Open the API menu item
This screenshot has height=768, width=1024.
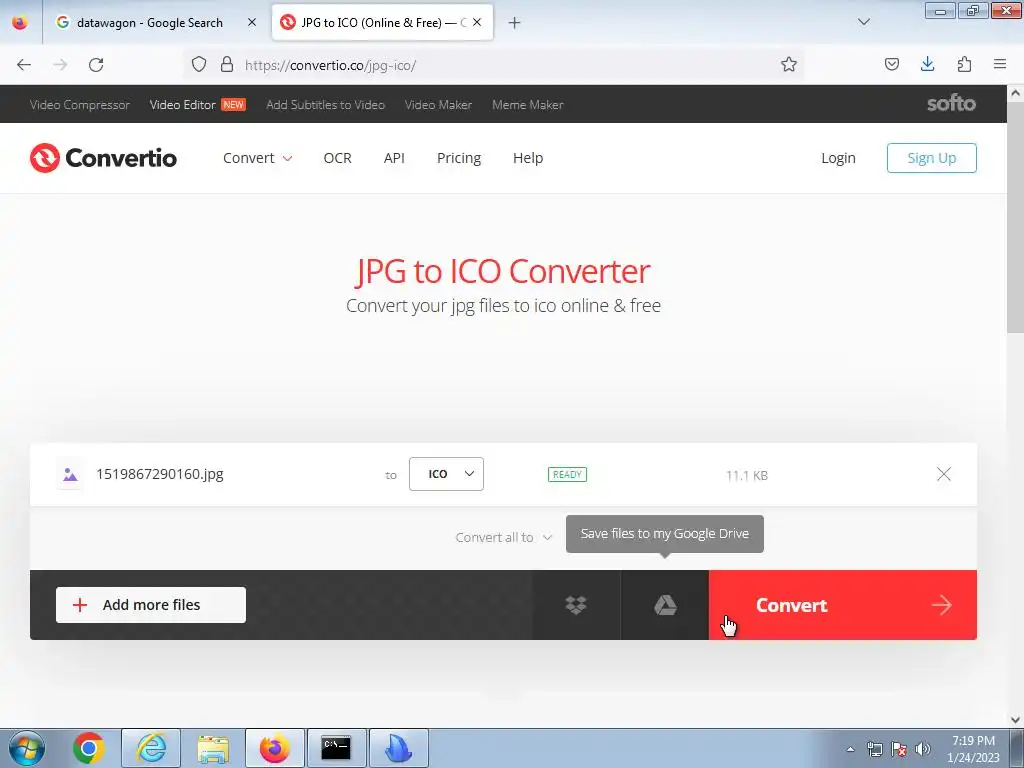tap(394, 158)
